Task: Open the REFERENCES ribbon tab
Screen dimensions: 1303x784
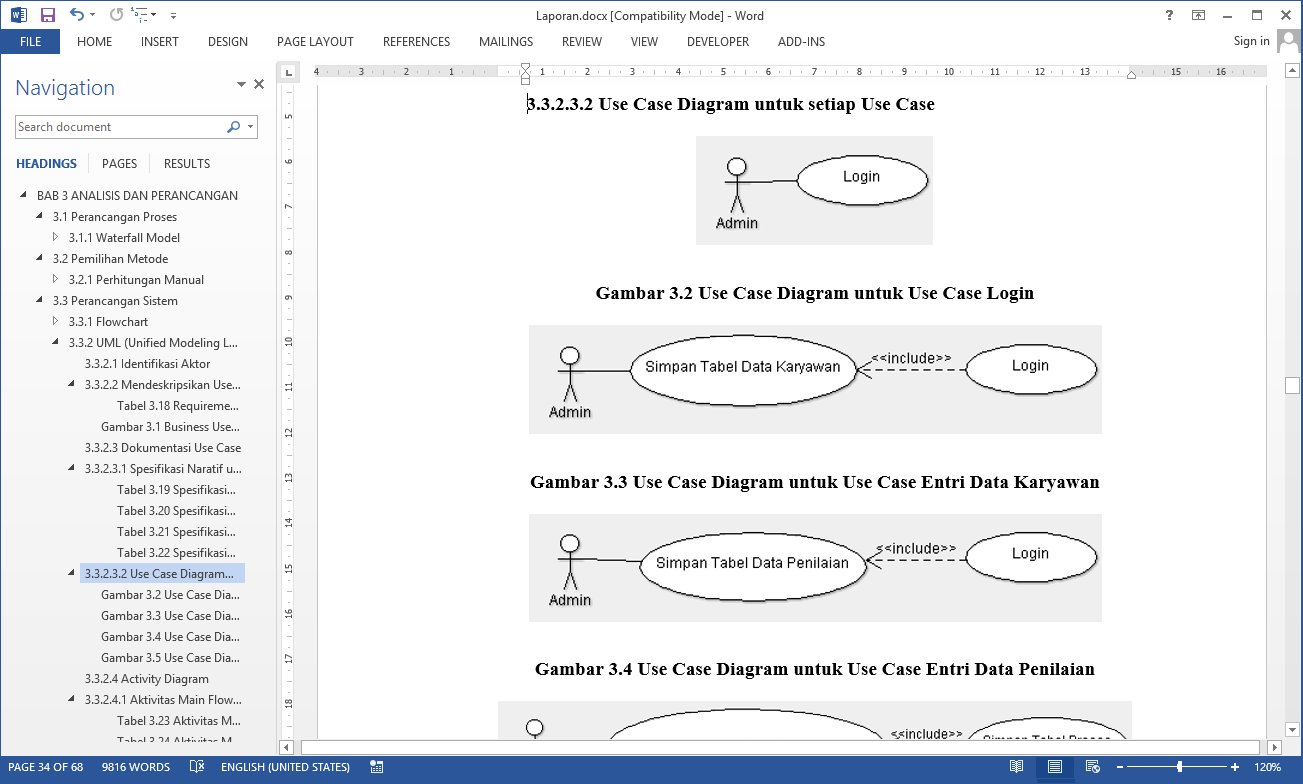Action: click(416, 42)
